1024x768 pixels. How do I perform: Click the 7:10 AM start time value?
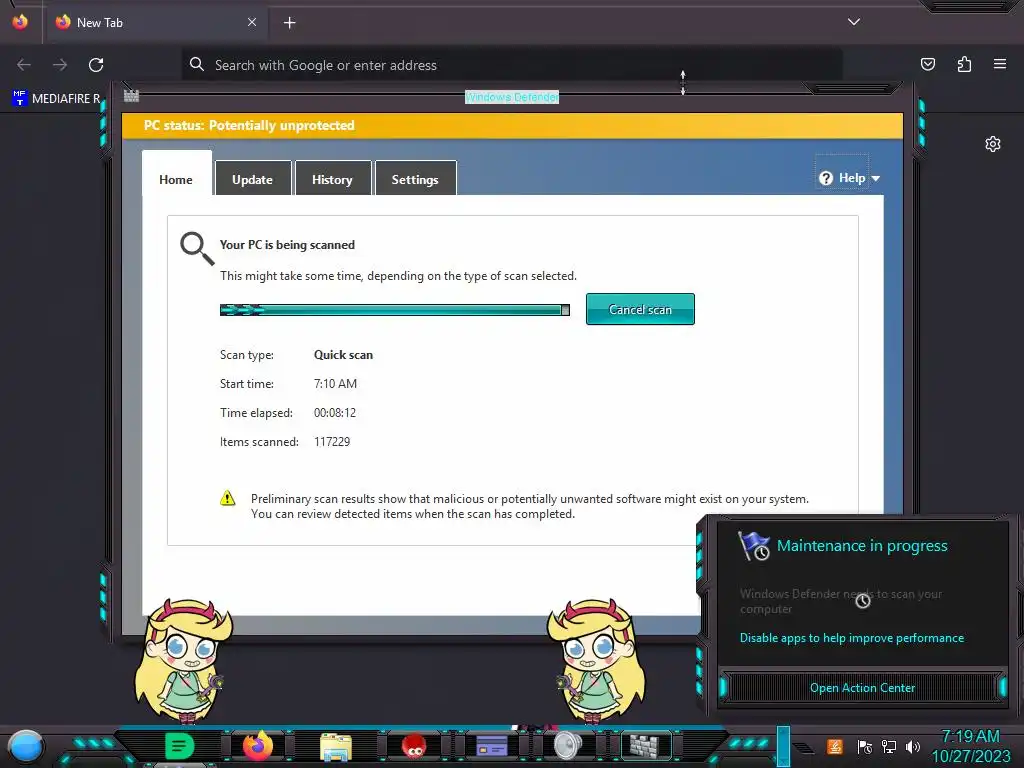(335, 384)
